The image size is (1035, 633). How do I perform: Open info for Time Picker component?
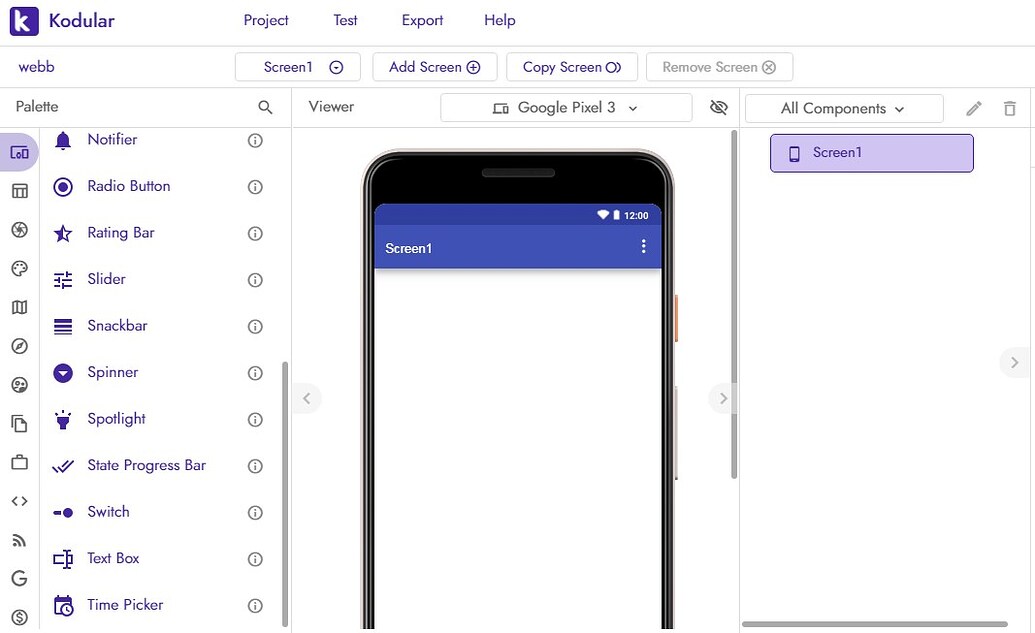[255, 606]
